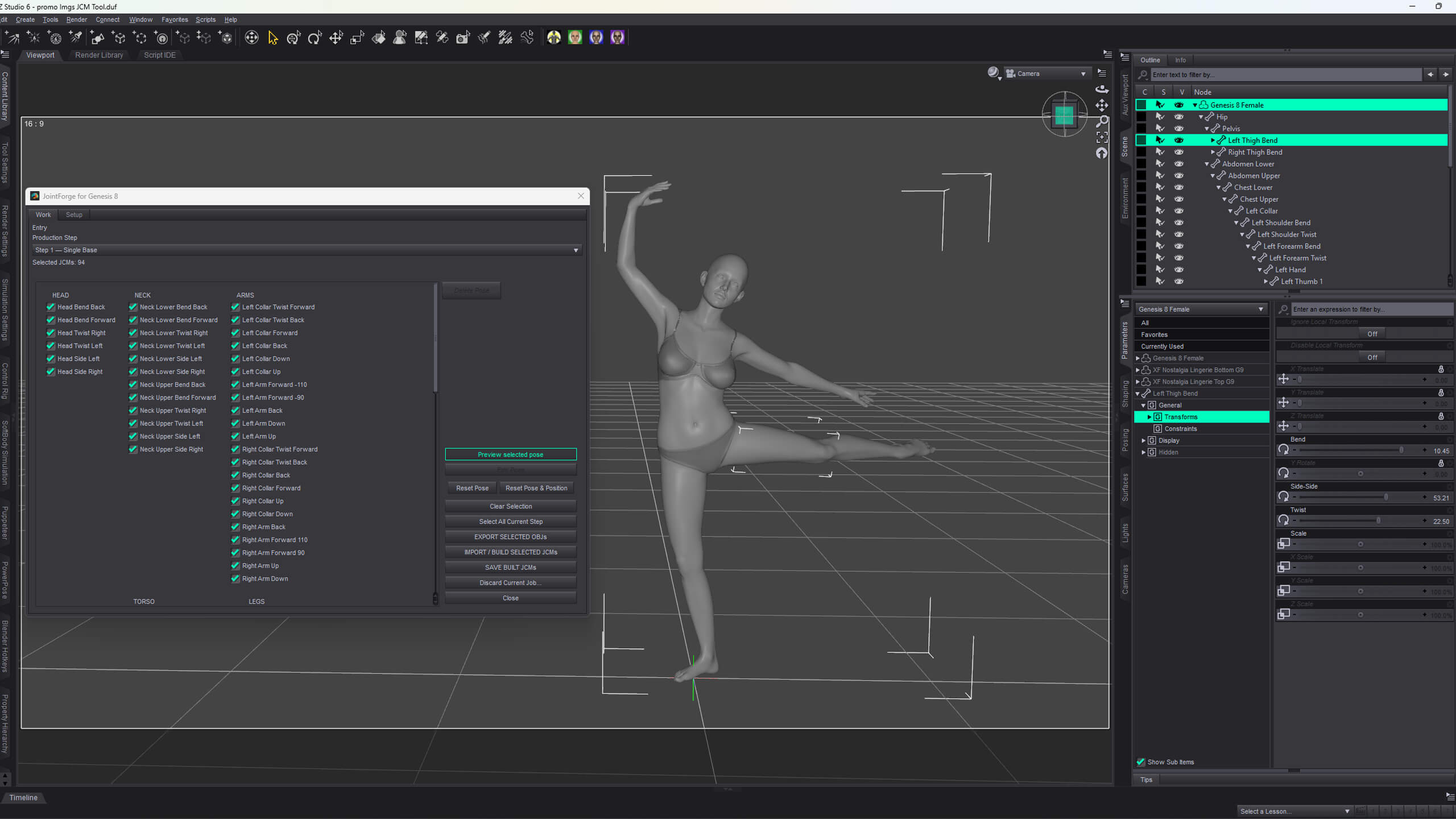This screenshot has height=819, width=1456.
Task: Switch to the Info tab in Scene pane
Action: click(1181, 60)
